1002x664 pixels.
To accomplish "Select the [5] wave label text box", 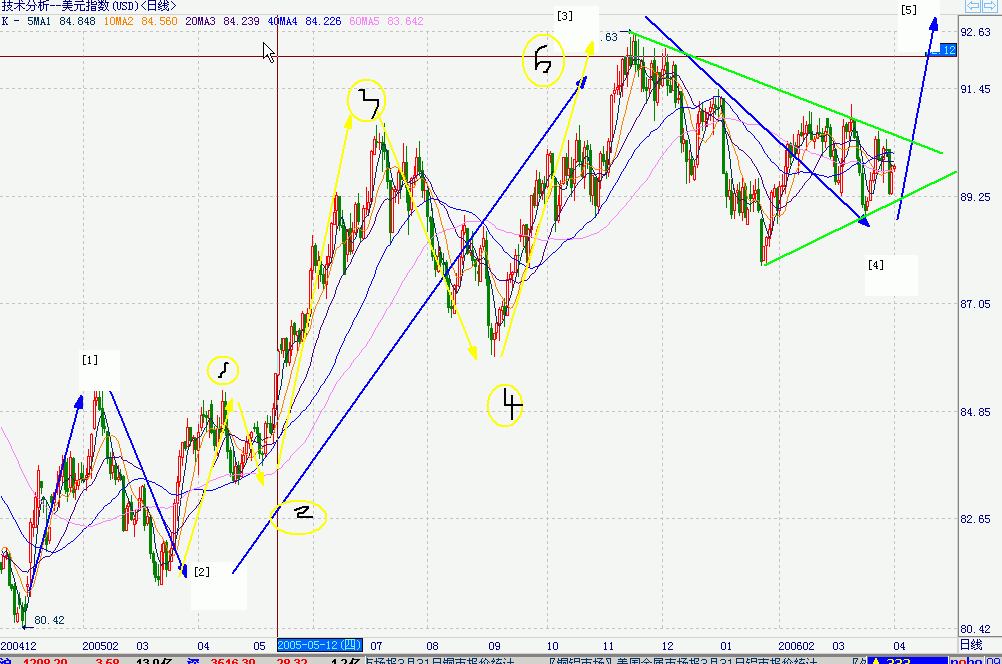I will pyautogui.click(x=918, y=26).
